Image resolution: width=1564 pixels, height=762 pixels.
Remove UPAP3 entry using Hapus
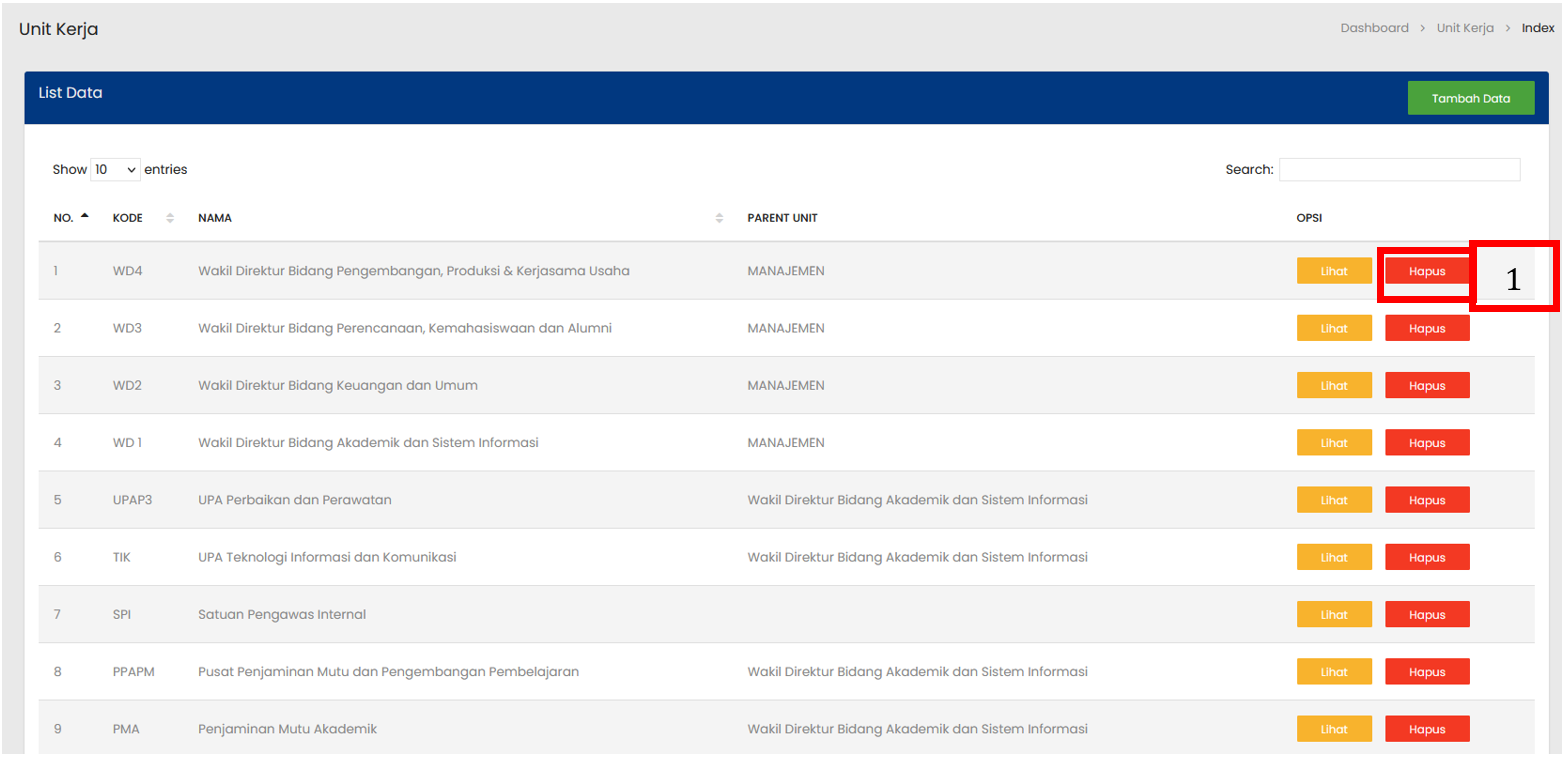tap(1426, 500)
